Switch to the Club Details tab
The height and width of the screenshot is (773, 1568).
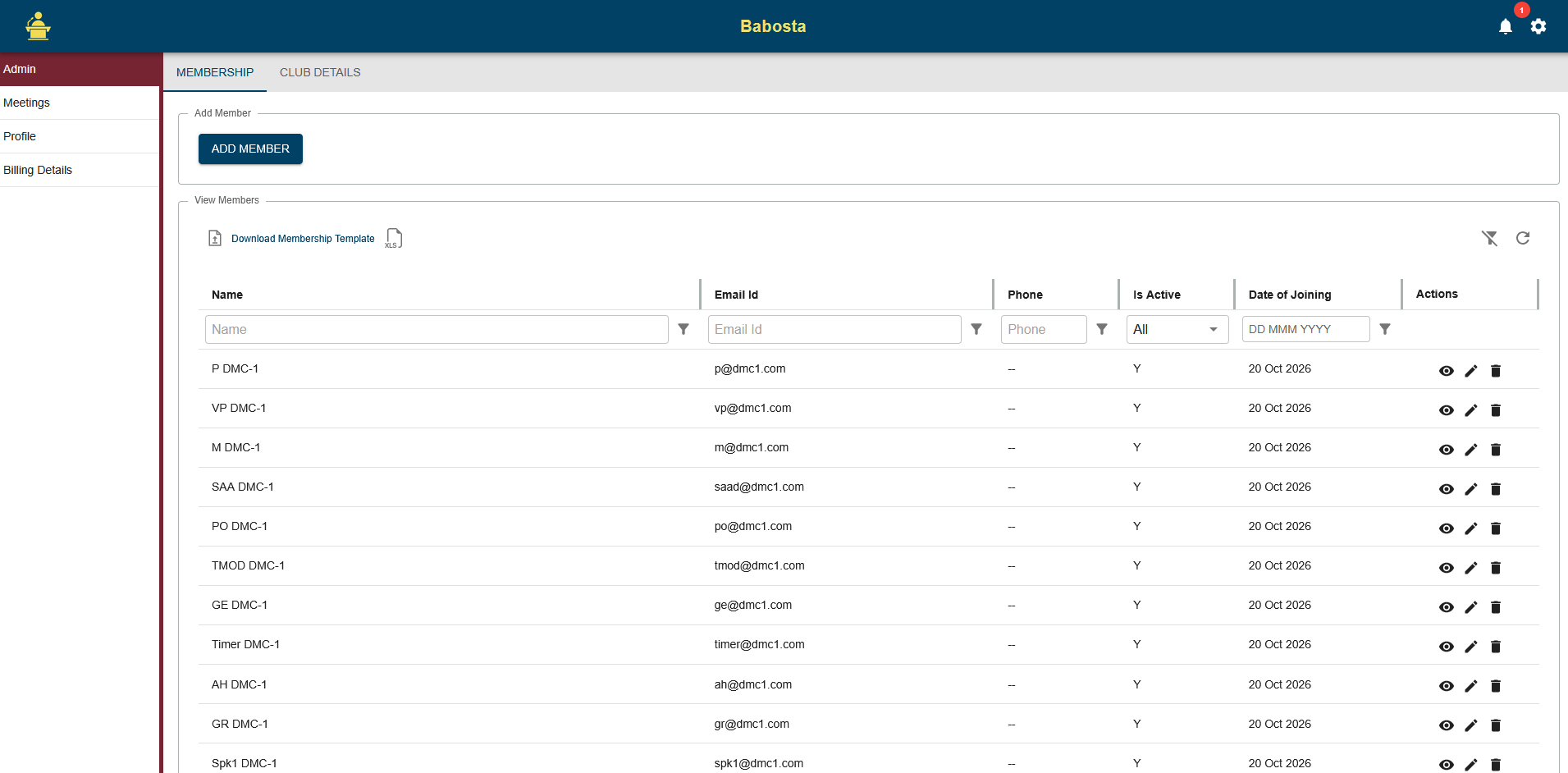coord(320,72)
